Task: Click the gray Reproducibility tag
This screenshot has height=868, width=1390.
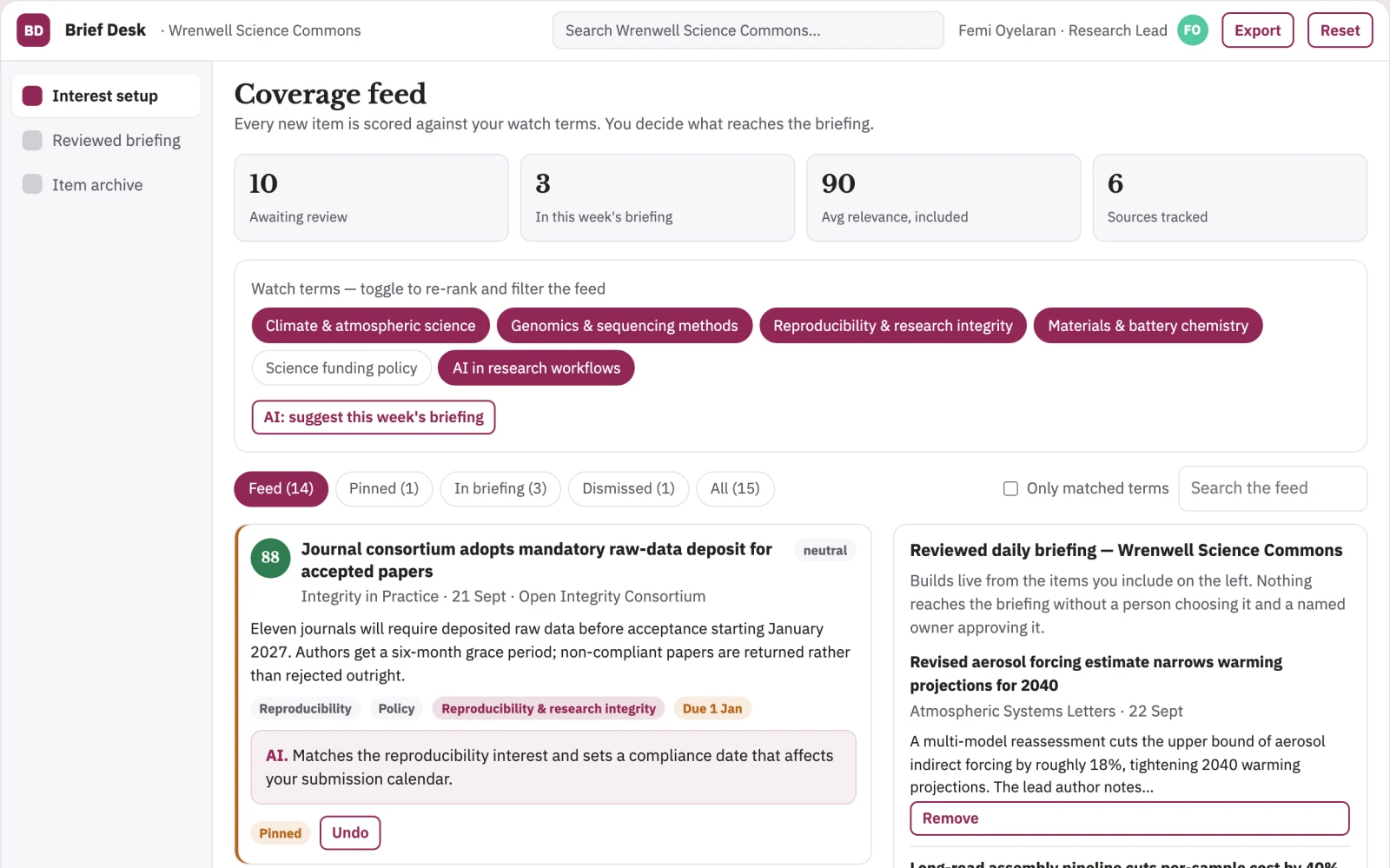Action: [305, 709]
